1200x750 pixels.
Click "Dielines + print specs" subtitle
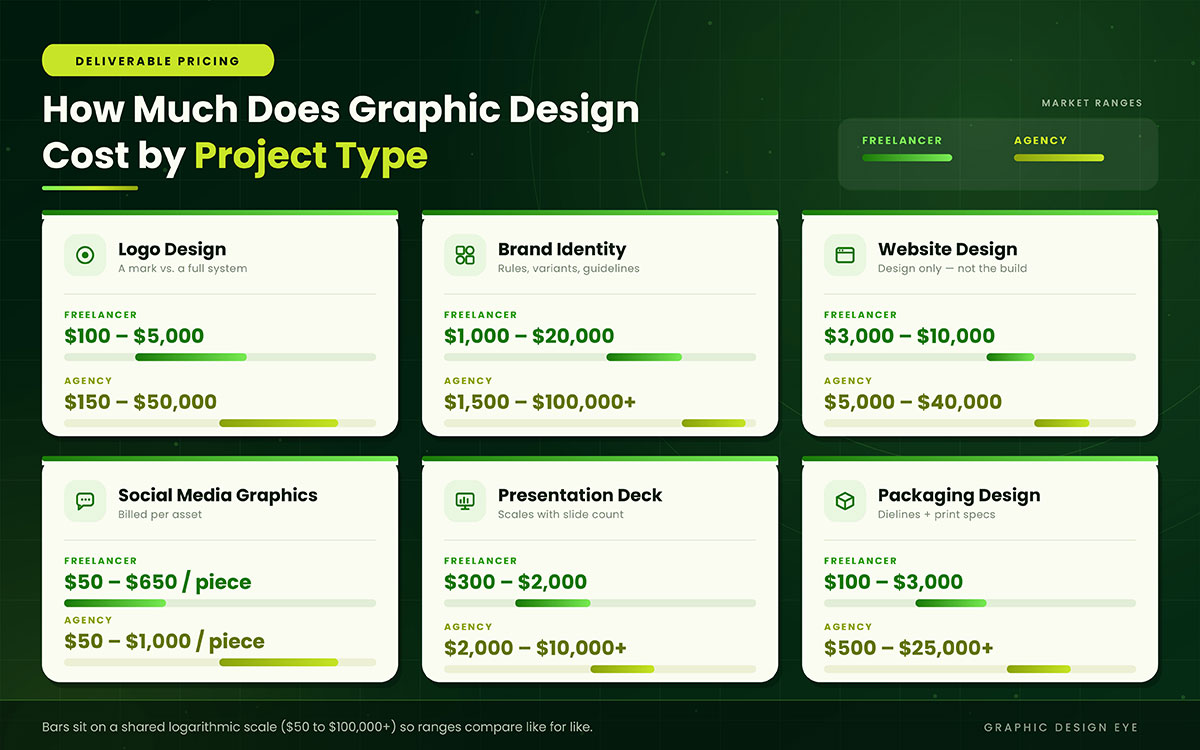pos(937,515)
